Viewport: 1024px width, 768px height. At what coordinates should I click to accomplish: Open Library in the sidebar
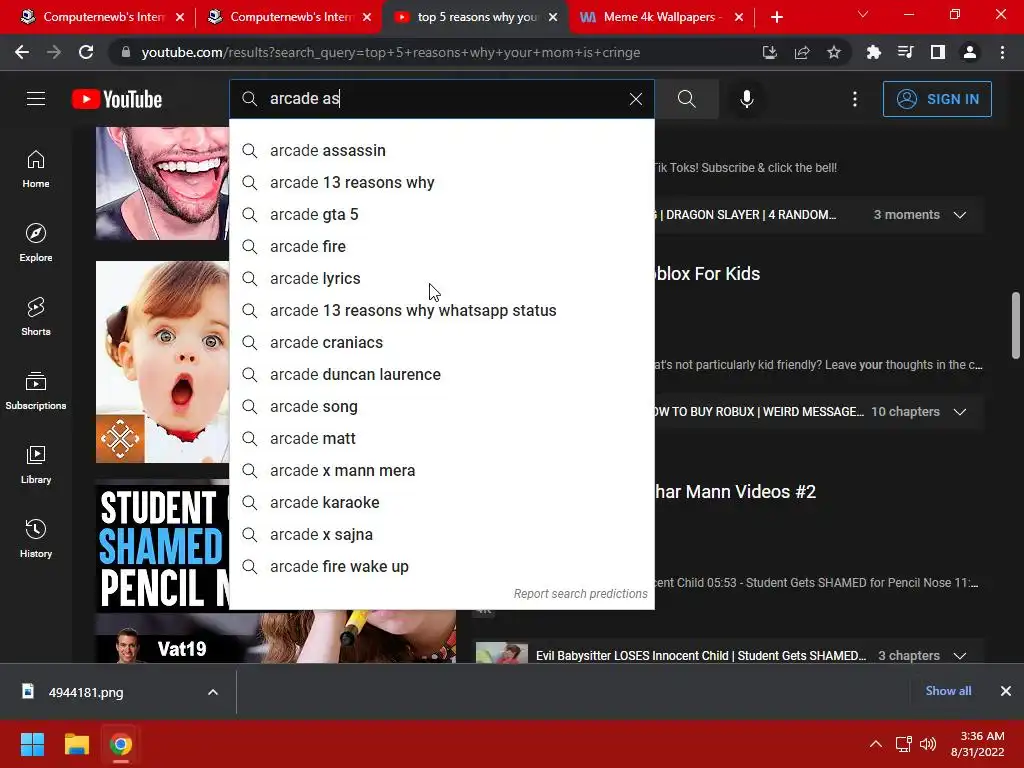click(x=36, y=464)
